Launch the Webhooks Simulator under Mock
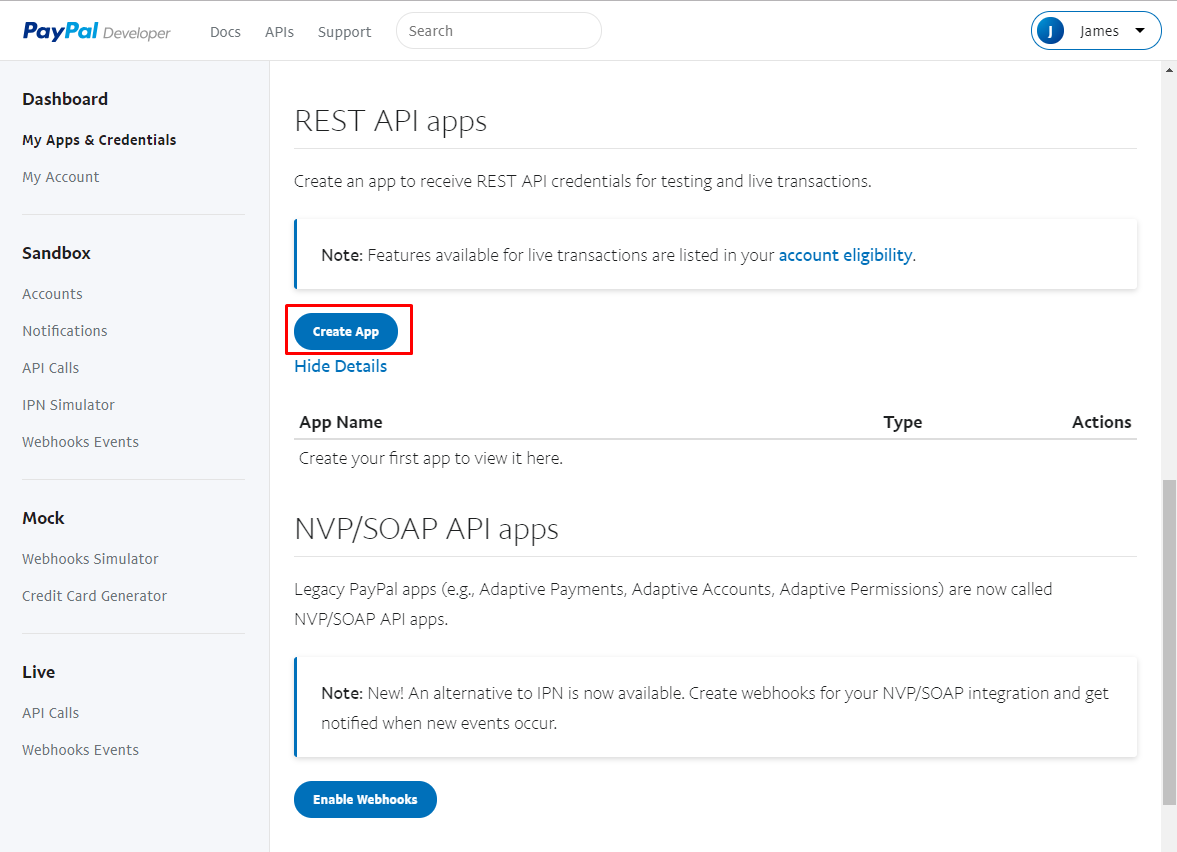Viewport: 1177px width, 852px height. (90, 559)
